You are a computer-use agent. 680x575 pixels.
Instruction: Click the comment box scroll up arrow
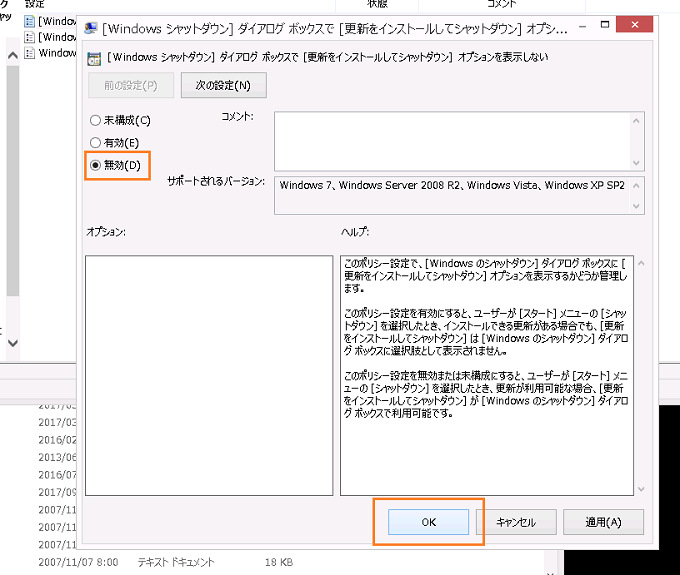coord(636,121)
